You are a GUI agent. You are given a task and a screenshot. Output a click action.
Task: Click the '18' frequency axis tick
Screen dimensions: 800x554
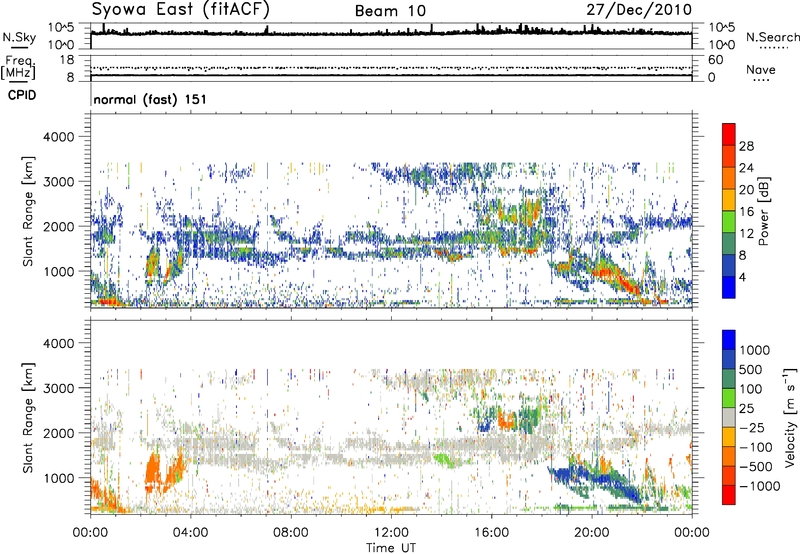[x=67, y=60]
